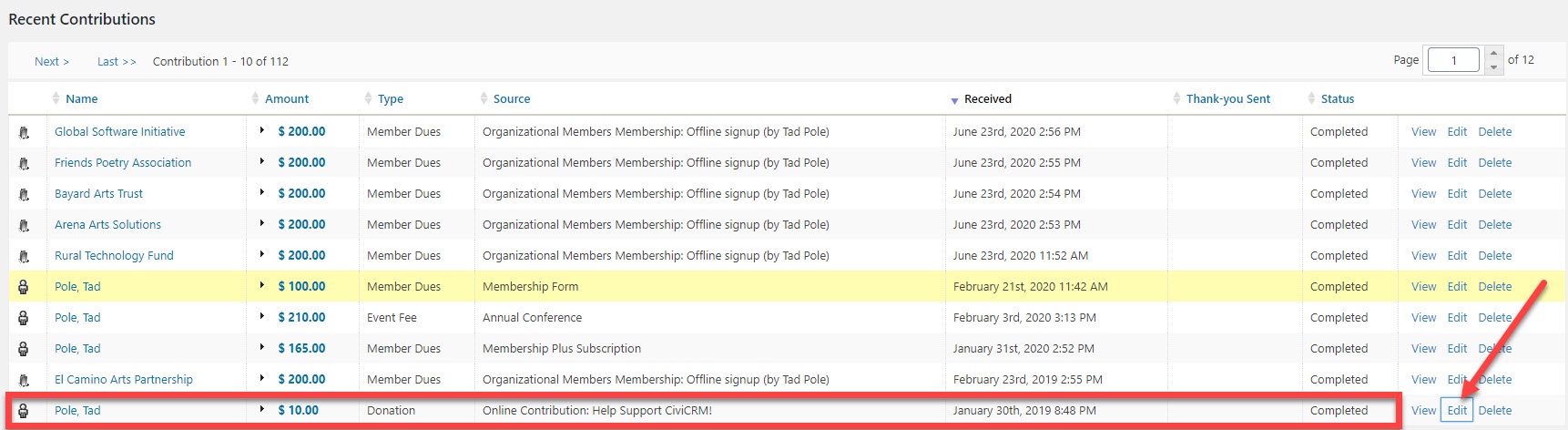Expand the $10.00 Donation row details
Viewport: 1568px width, 430px height.
click(x=262, y=410)
